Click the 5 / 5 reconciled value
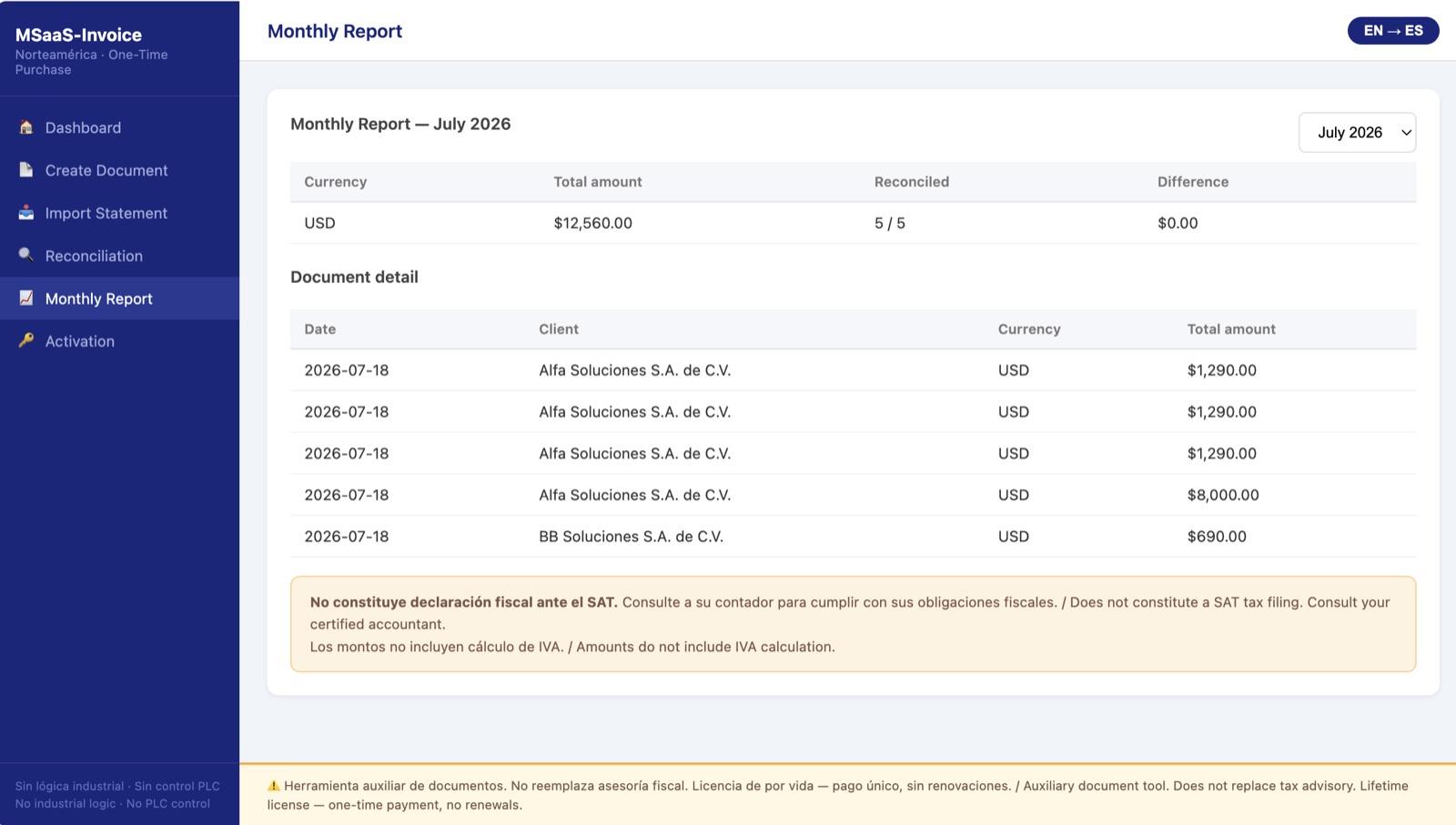 (890, 223)
